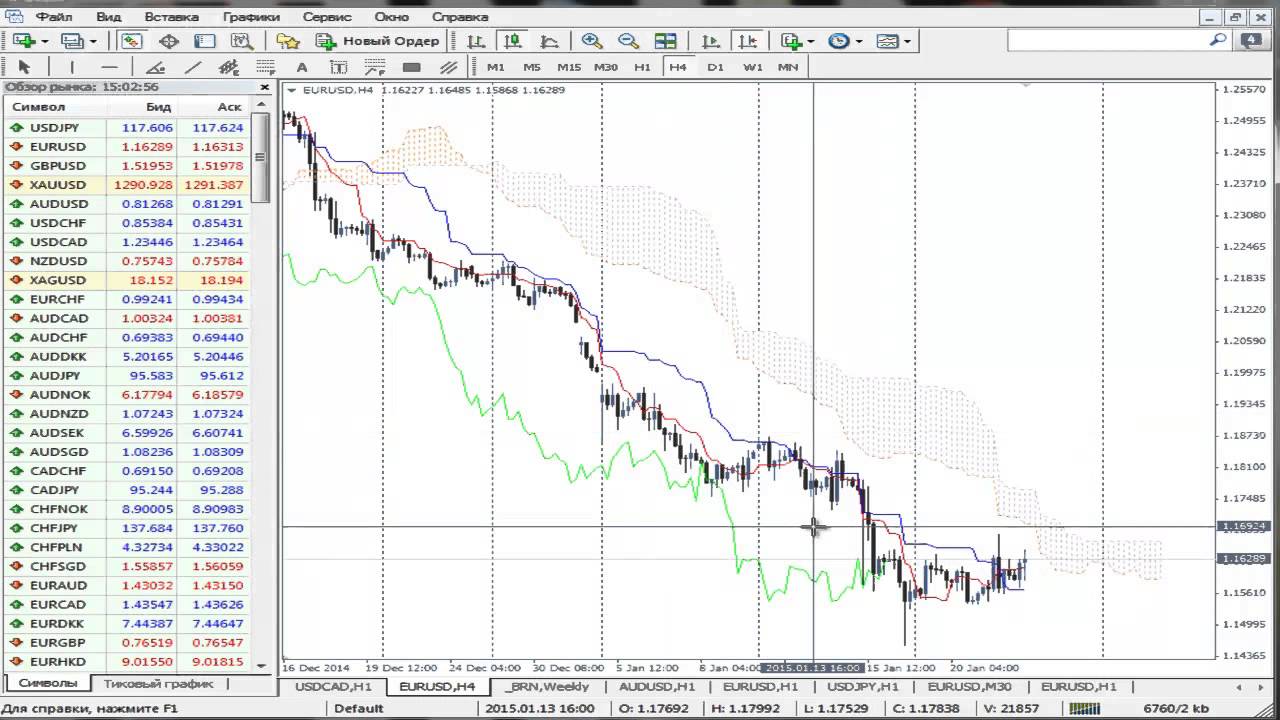Expand the chart templates dropdown
The width and height of the screenshot is (1280, 720).
[907, 41]
